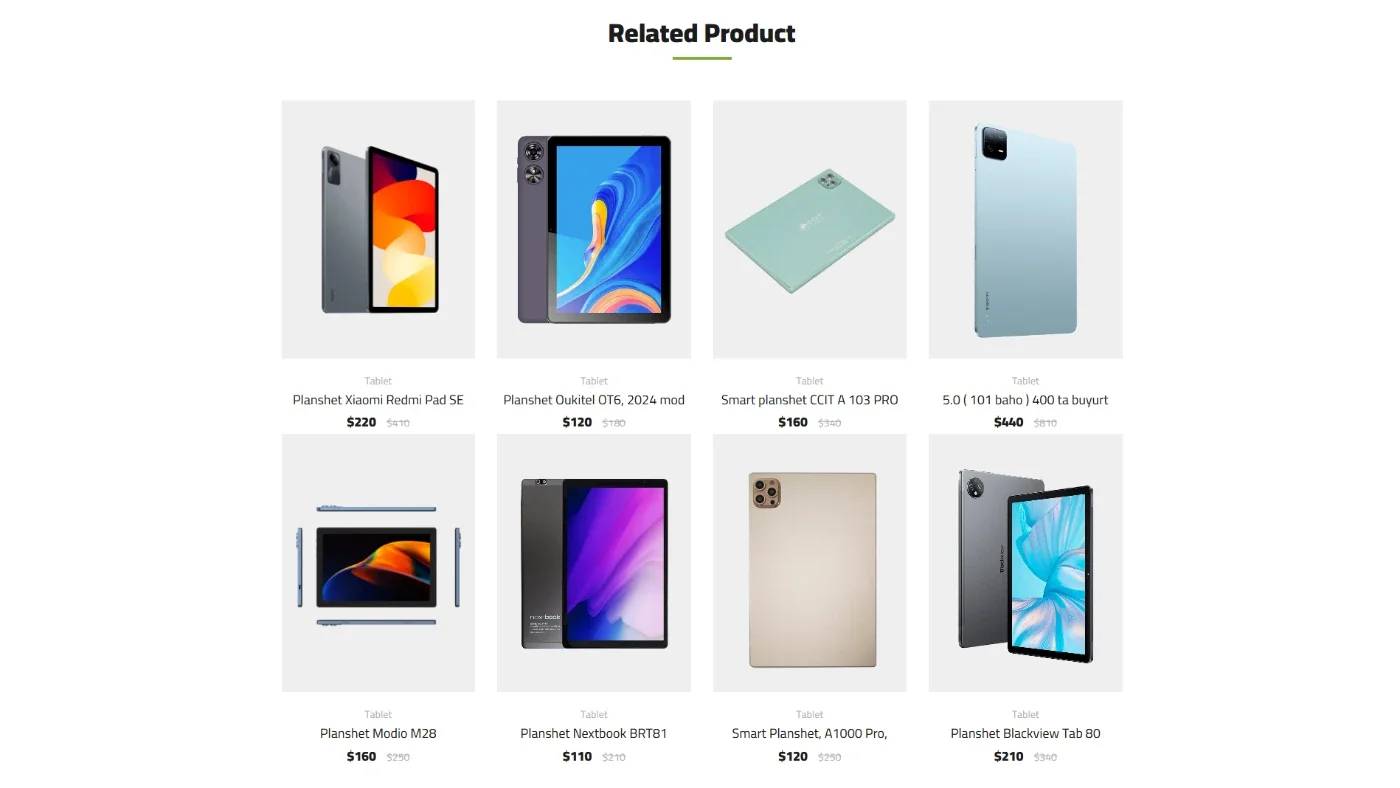Open the Planshet Blackview Tab 80 title
The width and height of the screenshot is (1400, 788).
pos(1026,734)
